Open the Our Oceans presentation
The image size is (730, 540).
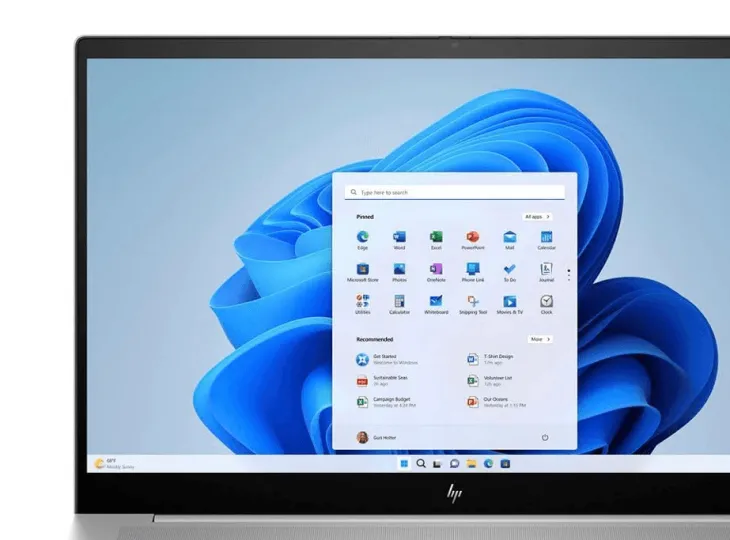[497, 402]
